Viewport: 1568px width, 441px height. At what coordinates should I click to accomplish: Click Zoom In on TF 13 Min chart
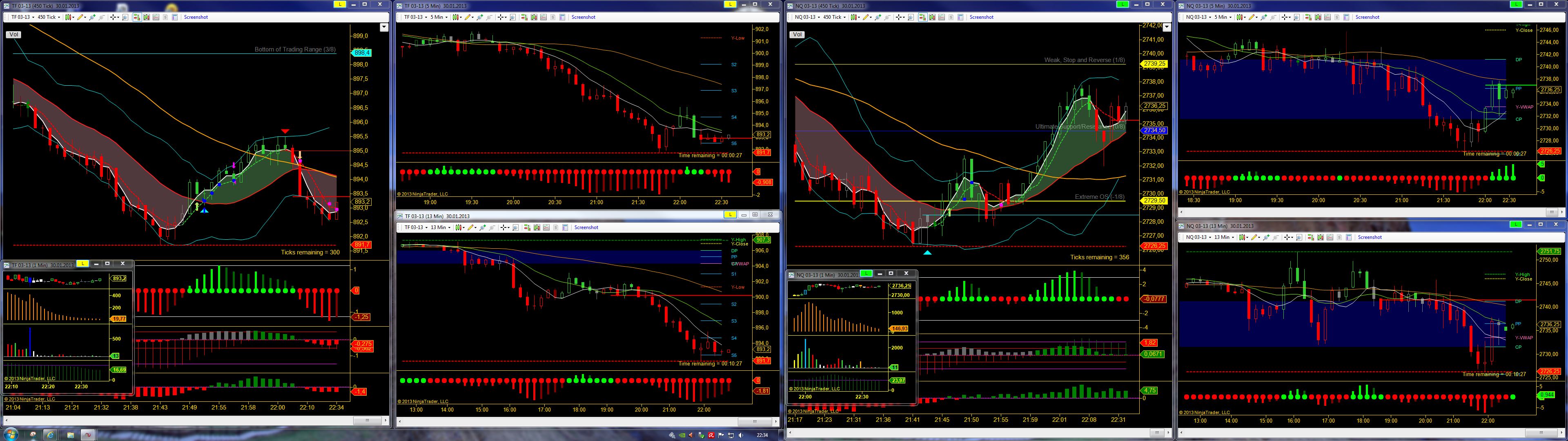click(x=483, y=227)
